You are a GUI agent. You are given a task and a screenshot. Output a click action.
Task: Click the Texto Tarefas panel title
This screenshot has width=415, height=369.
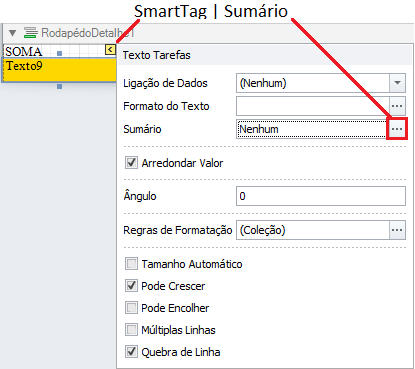[x=156, y=55]
